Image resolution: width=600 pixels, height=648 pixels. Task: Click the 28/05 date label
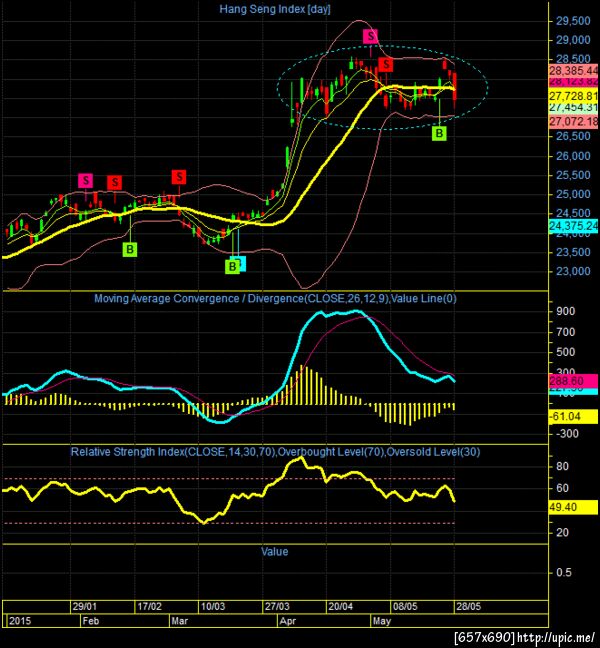click(x=469, y=607)
